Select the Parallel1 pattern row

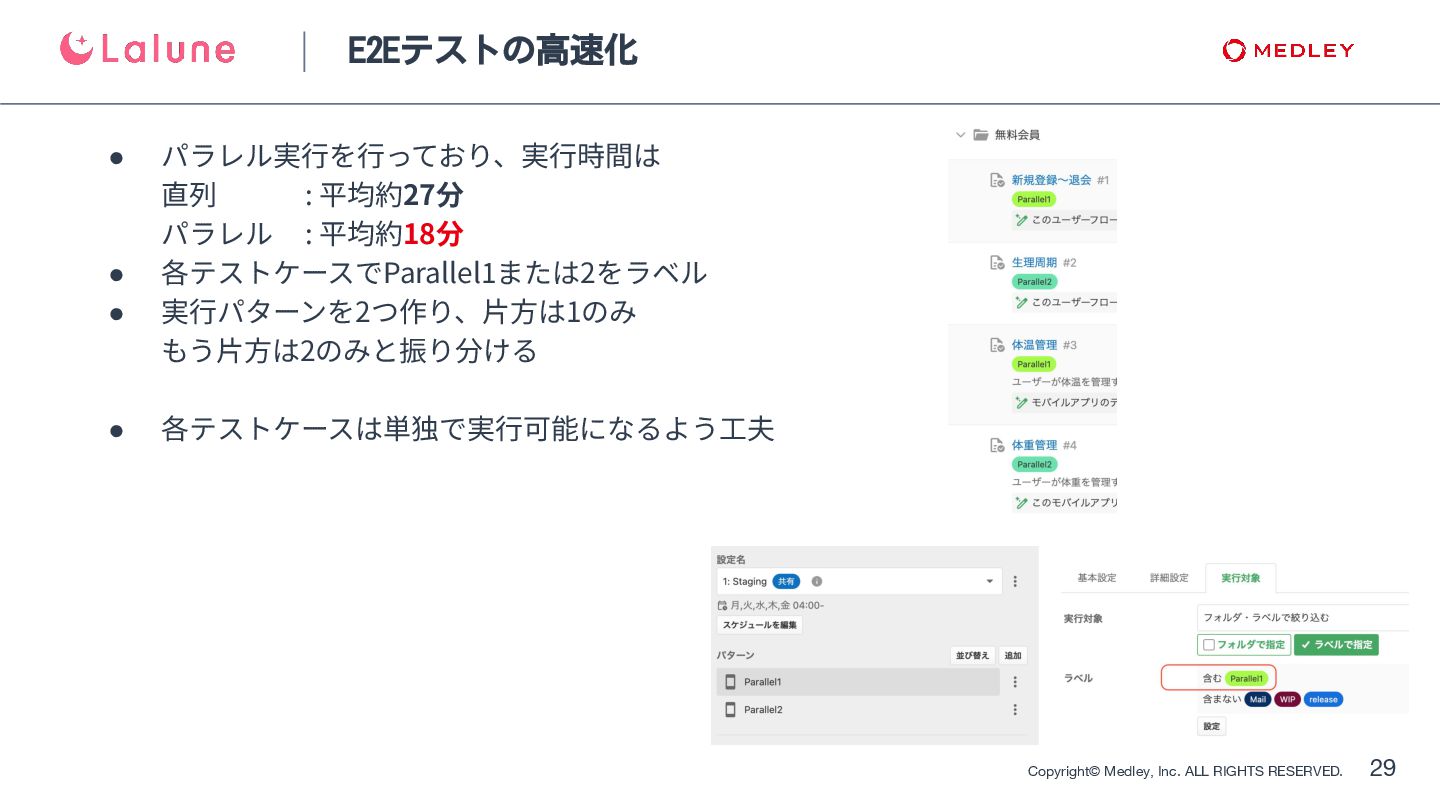[858, 682]
